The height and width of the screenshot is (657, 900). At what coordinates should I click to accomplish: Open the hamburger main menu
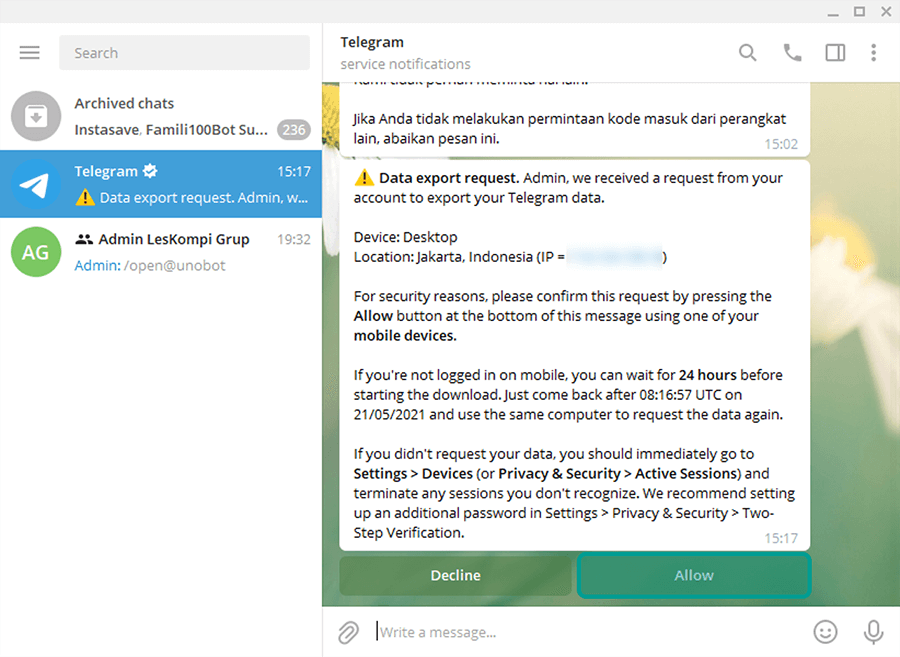point(30,53)
